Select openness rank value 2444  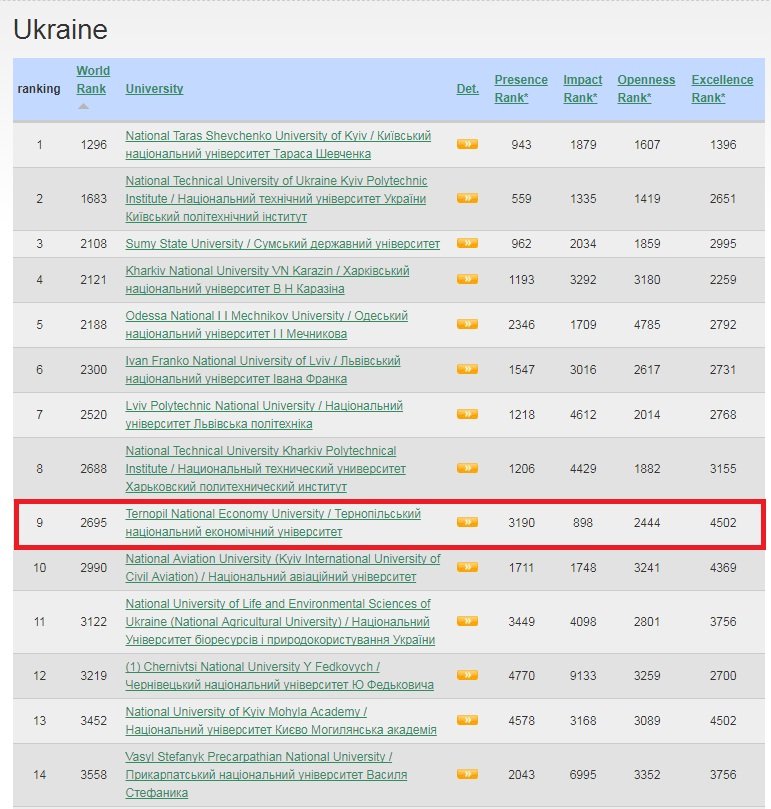coord(647,523)
